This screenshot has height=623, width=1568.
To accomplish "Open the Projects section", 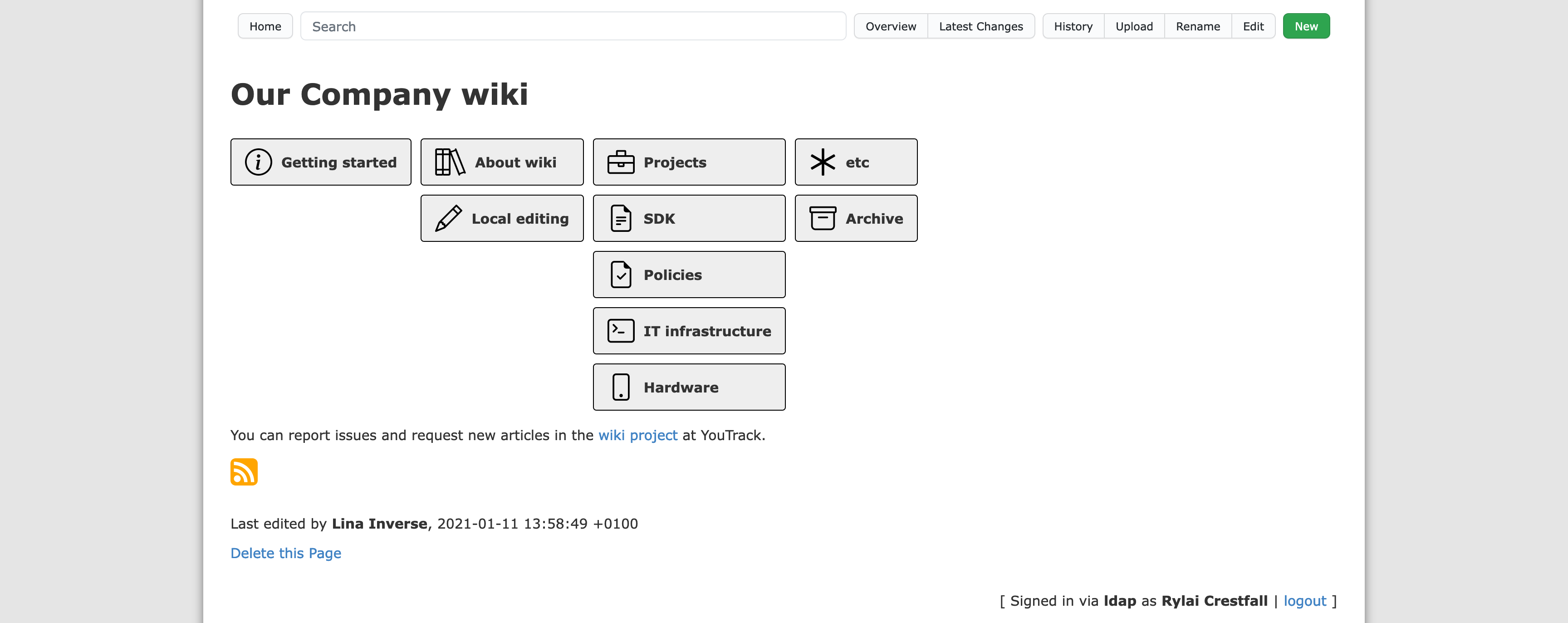I will coord(689,162).
